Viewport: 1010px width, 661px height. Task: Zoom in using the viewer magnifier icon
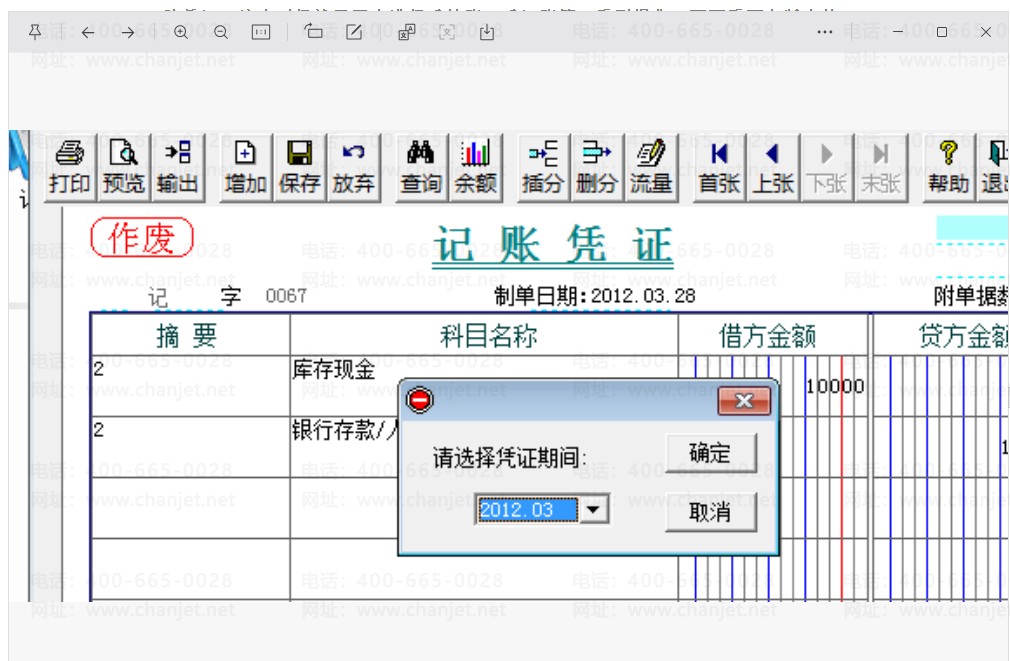point(181,32)
